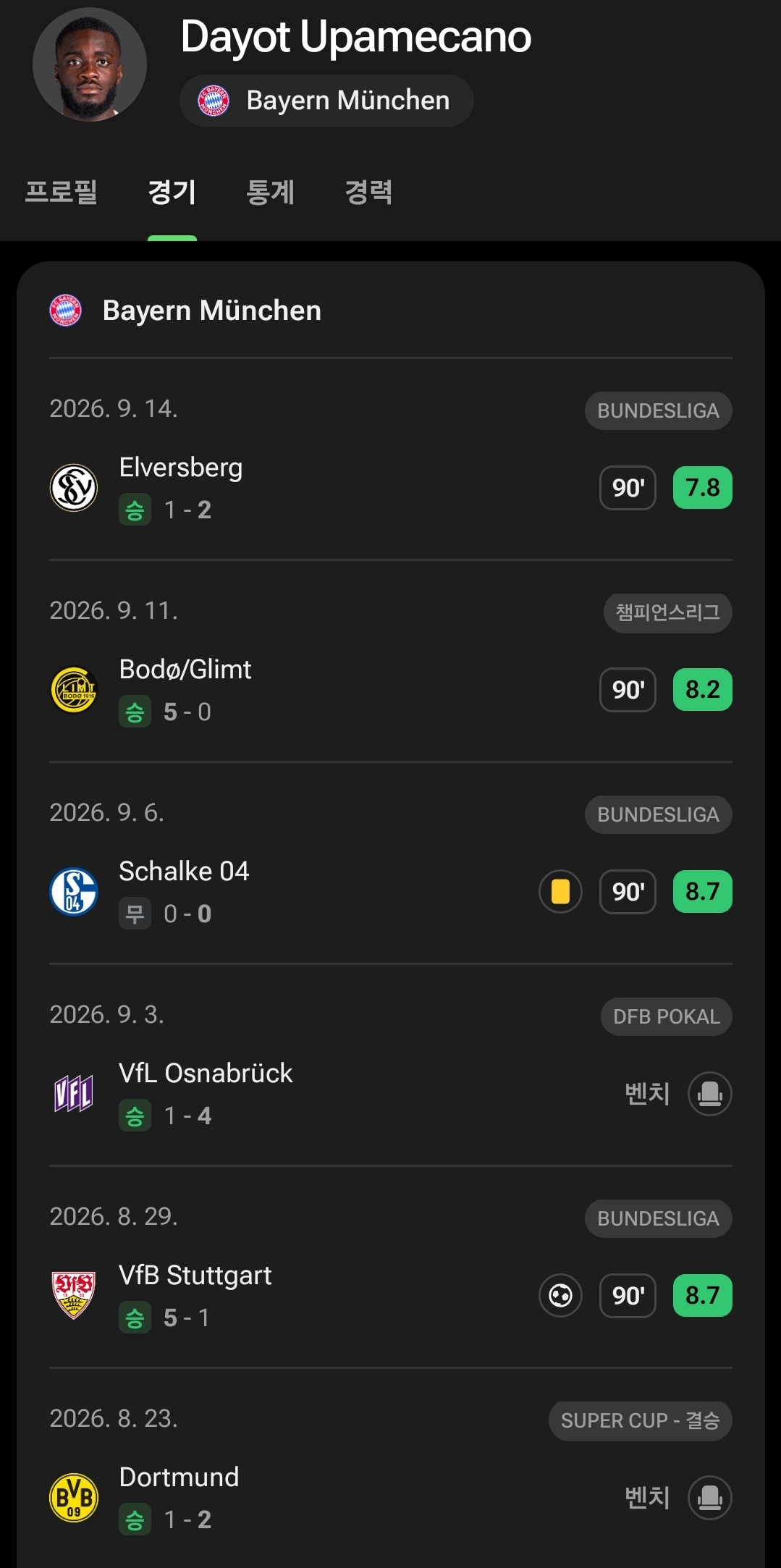Open the Bayern München section header
The width and height of the screenshot is (781, 1568).
click(x=185, y=311)
